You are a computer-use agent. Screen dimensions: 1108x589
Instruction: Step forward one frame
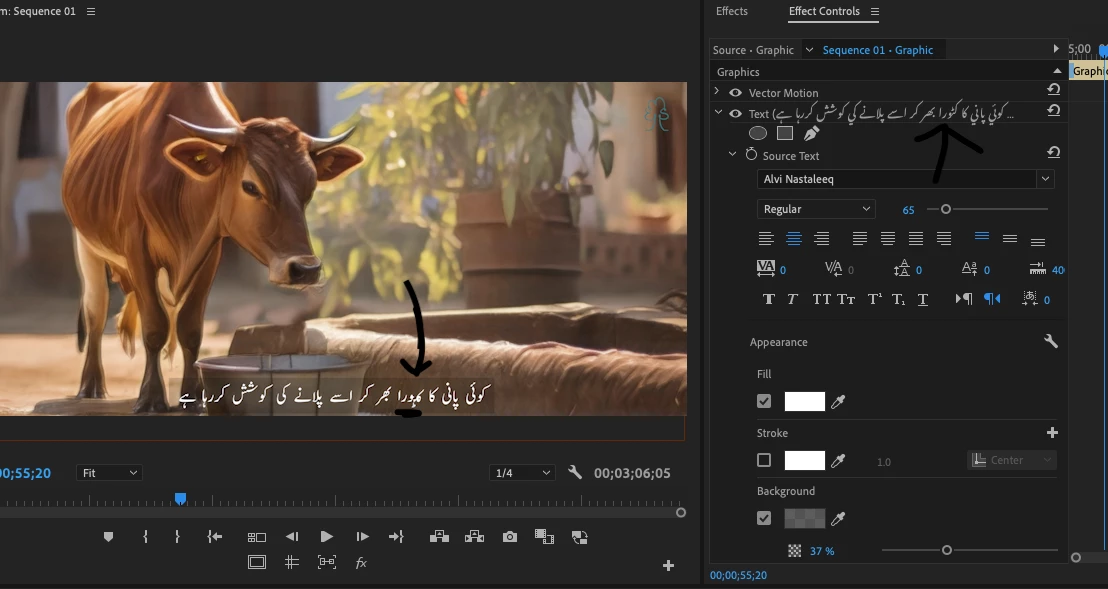[x=363, y=537]
